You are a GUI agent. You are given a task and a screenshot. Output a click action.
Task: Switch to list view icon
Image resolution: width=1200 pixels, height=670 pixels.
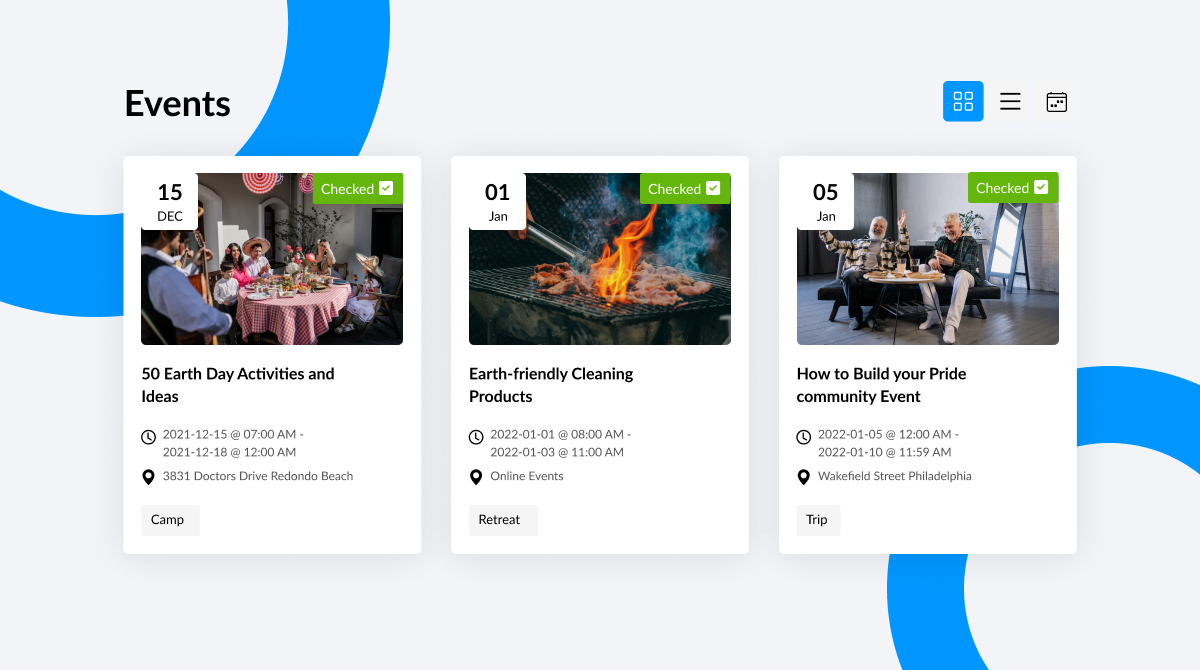(1010, 101)
